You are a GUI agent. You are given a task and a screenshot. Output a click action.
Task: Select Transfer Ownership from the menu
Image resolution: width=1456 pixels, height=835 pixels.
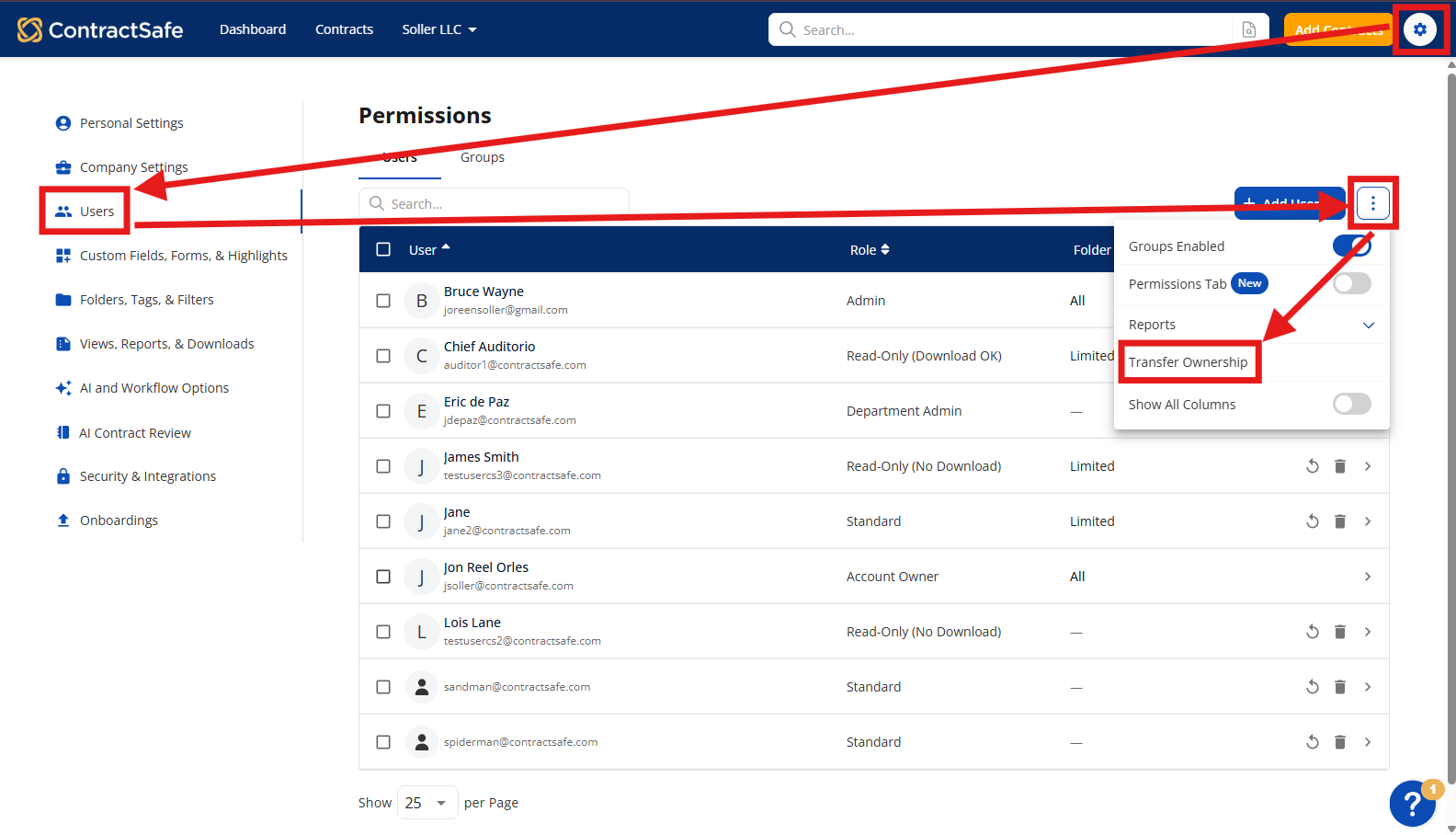pyautogui.click(x=1189, y=362)
